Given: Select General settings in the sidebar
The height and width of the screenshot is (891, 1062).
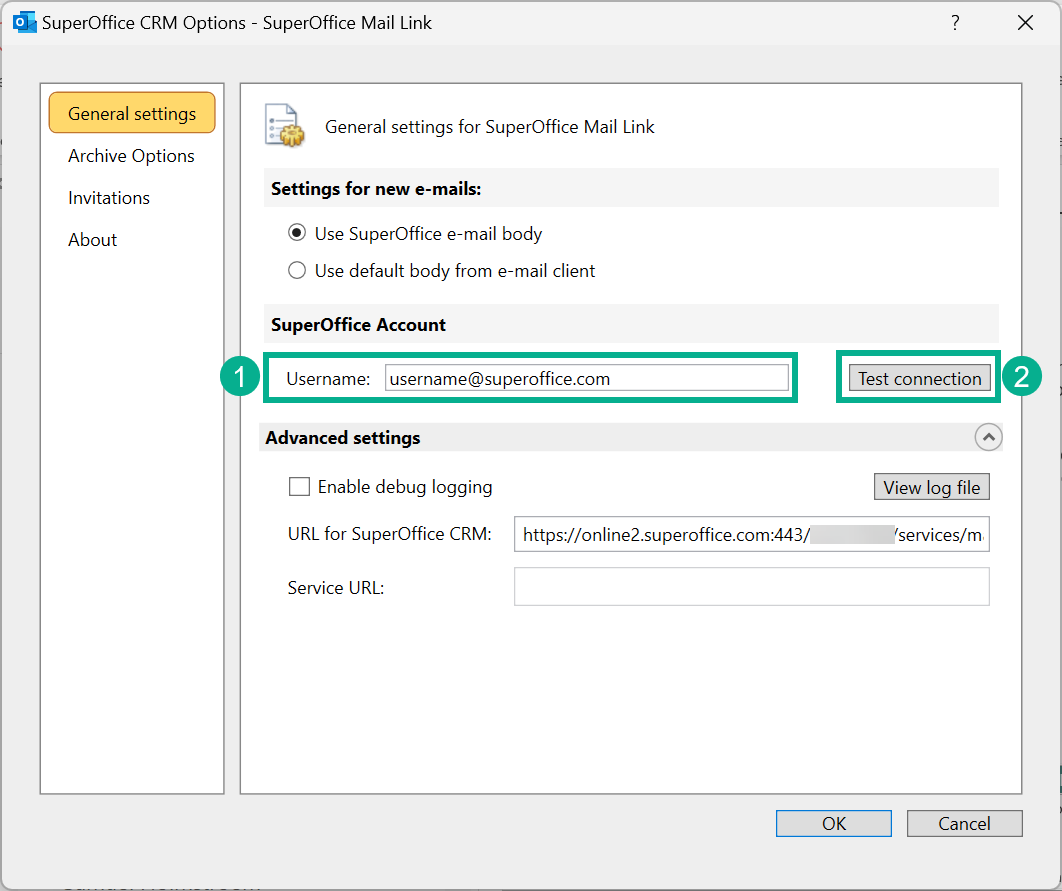Looking at the screenshot, I should pyautogui.click(x=131, y=113).
